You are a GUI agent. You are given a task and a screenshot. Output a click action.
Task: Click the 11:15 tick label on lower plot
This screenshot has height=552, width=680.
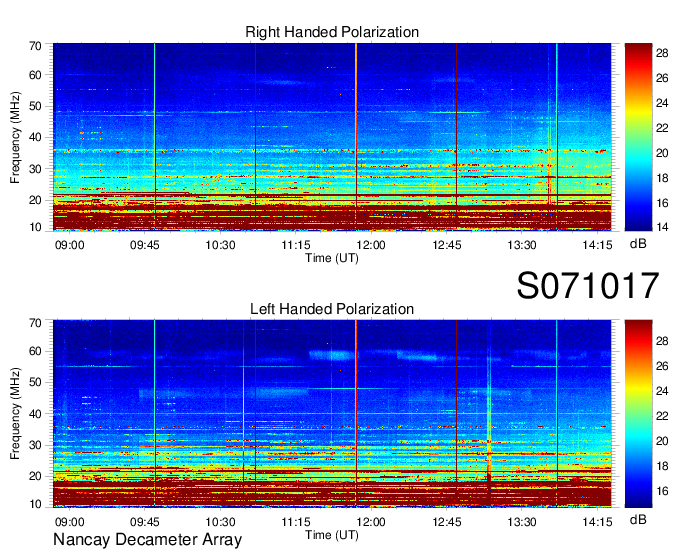click(x=296, y=522)
